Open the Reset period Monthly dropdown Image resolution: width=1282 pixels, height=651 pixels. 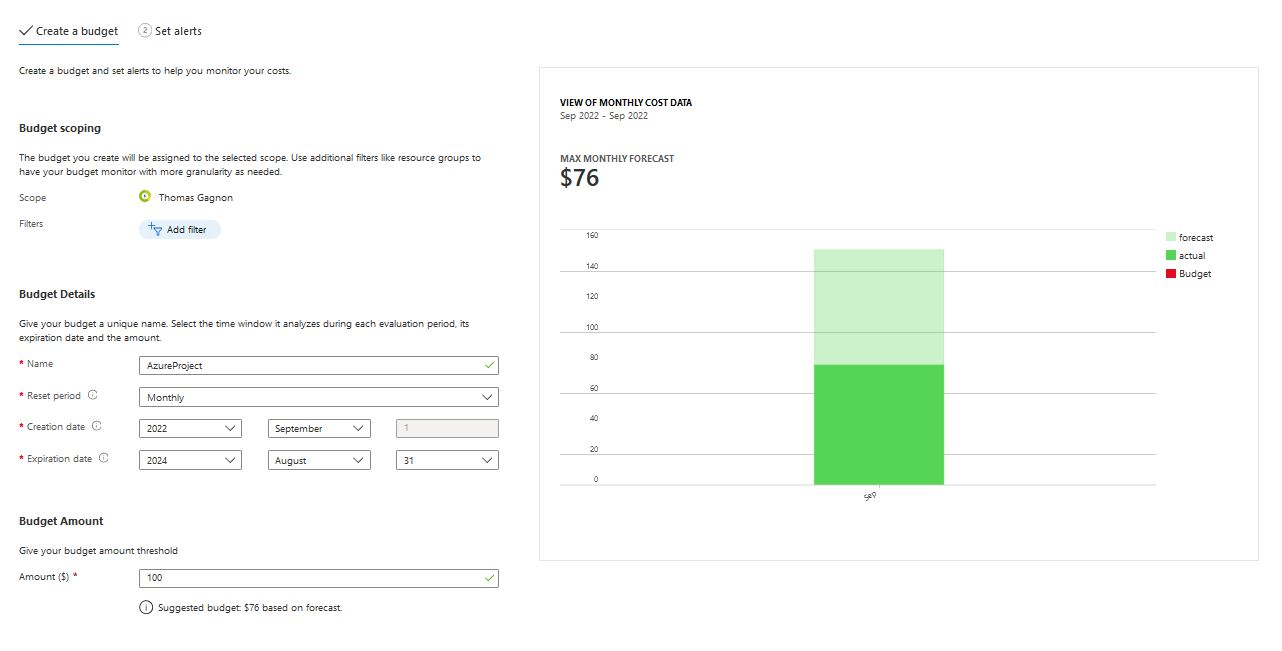click(x=318, y=397)
